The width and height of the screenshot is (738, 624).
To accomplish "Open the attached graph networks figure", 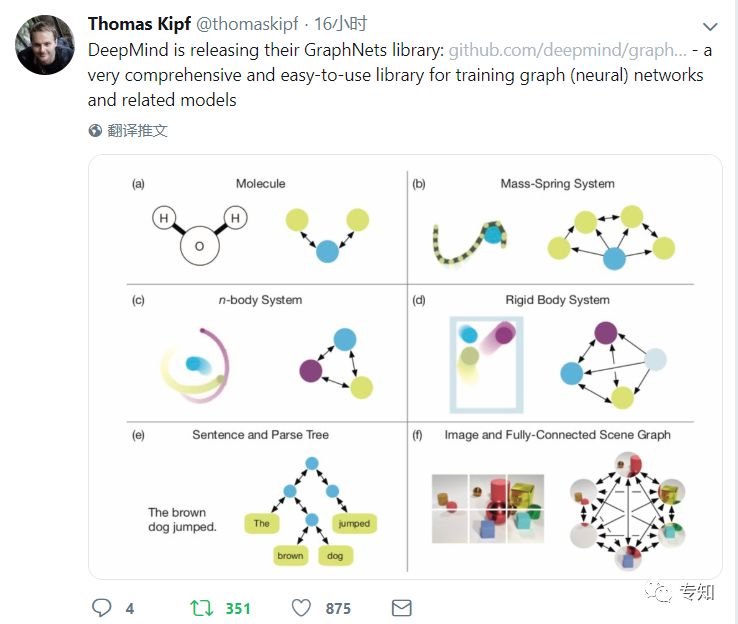I will pos(405,367).
